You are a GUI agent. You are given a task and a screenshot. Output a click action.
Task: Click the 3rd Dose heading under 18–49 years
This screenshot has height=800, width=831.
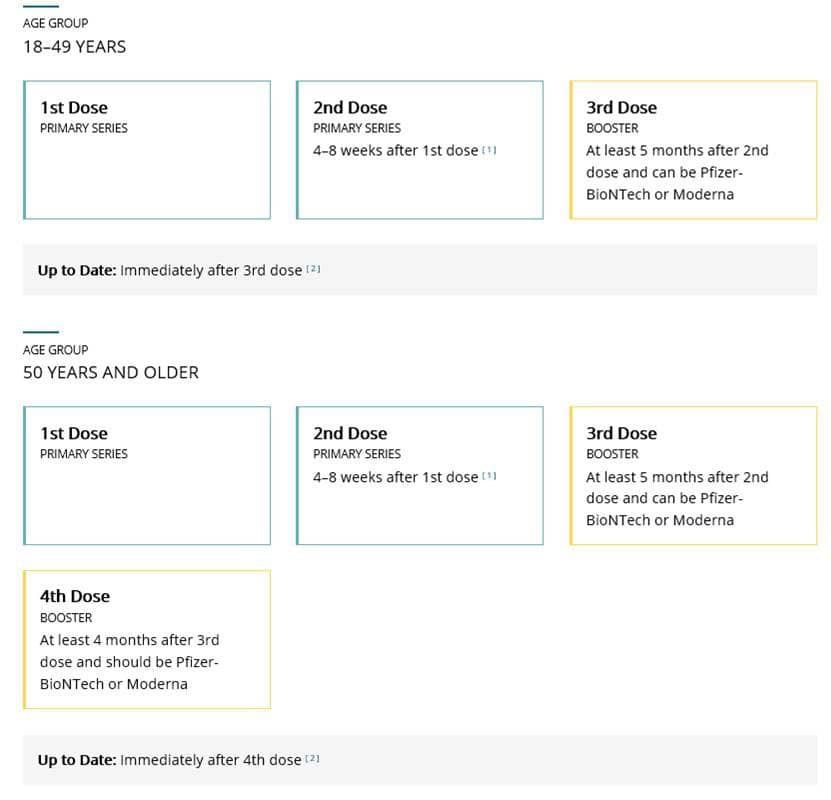622,108
